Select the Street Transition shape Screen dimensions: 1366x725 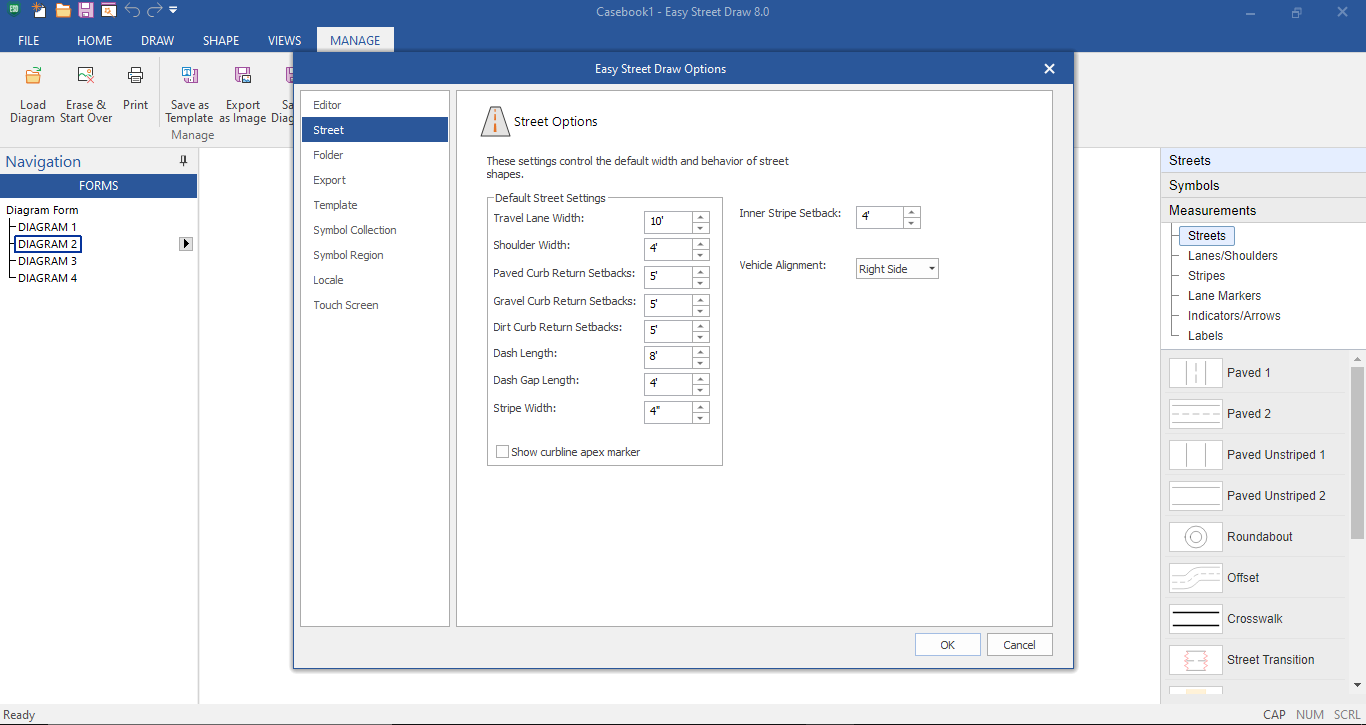pyautogui.click(x=1256, y=660)
